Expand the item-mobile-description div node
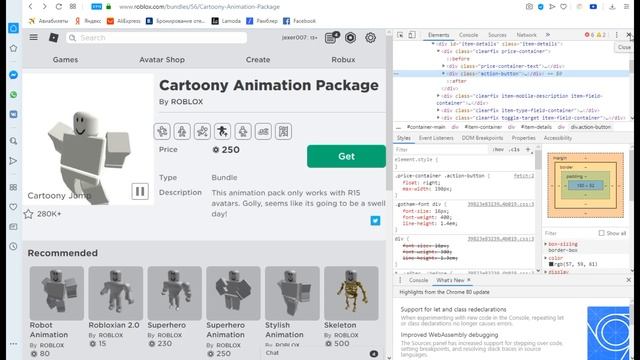Image resolution: width=640 pixels, height=360 pixels. pos(438,96)
